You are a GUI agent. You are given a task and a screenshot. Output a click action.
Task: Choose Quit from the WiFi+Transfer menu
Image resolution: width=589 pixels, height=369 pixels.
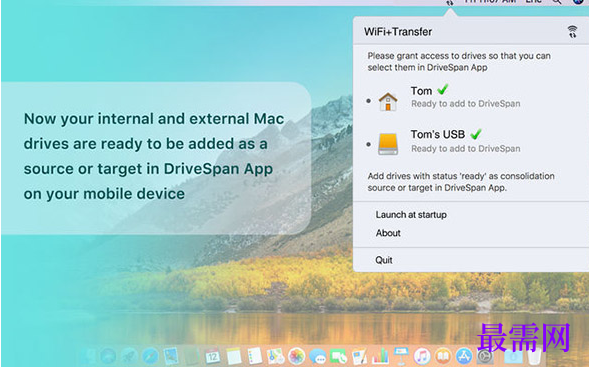click(x=384, y=260)
